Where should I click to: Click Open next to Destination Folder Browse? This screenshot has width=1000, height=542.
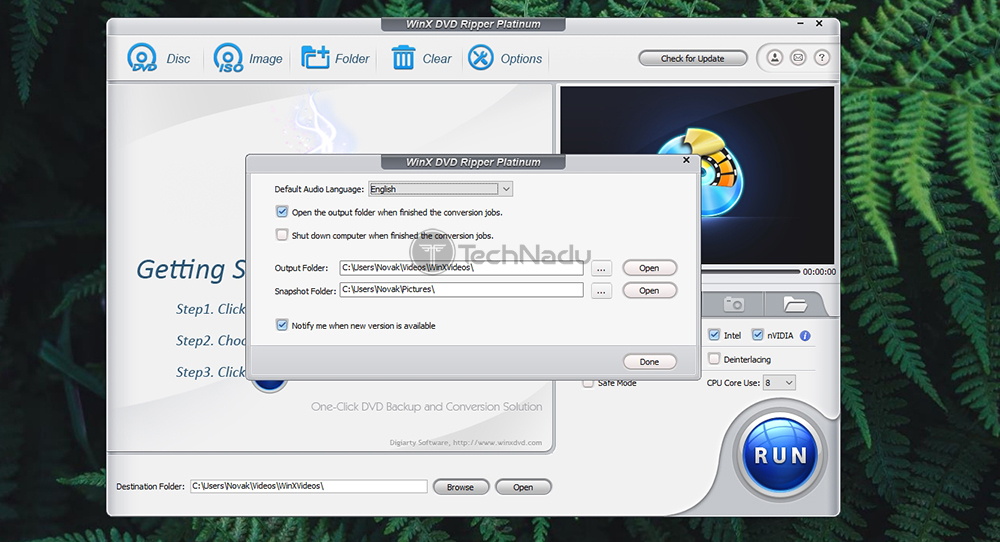[523, 487]
